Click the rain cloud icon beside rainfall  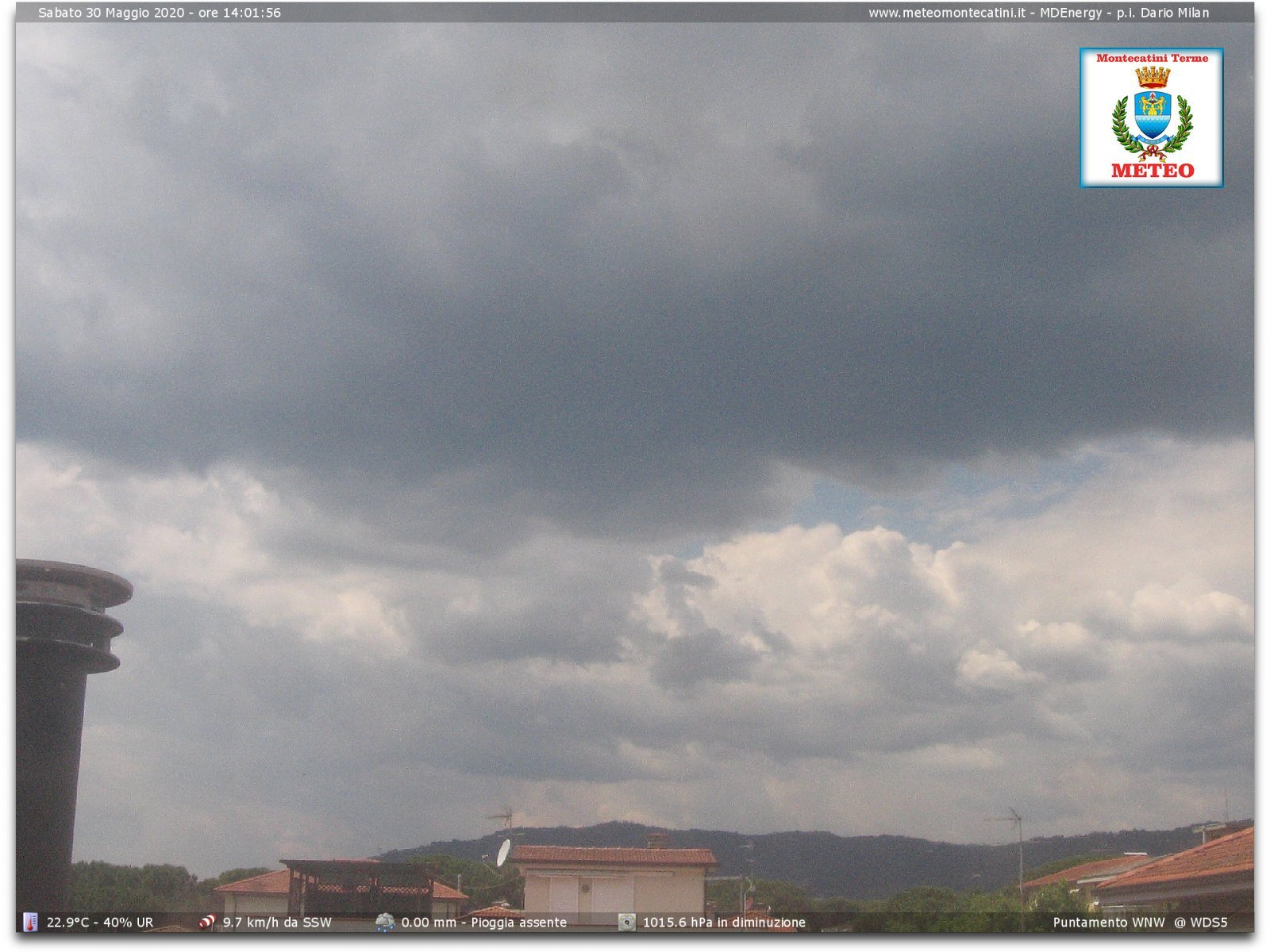tap(385, 922)
